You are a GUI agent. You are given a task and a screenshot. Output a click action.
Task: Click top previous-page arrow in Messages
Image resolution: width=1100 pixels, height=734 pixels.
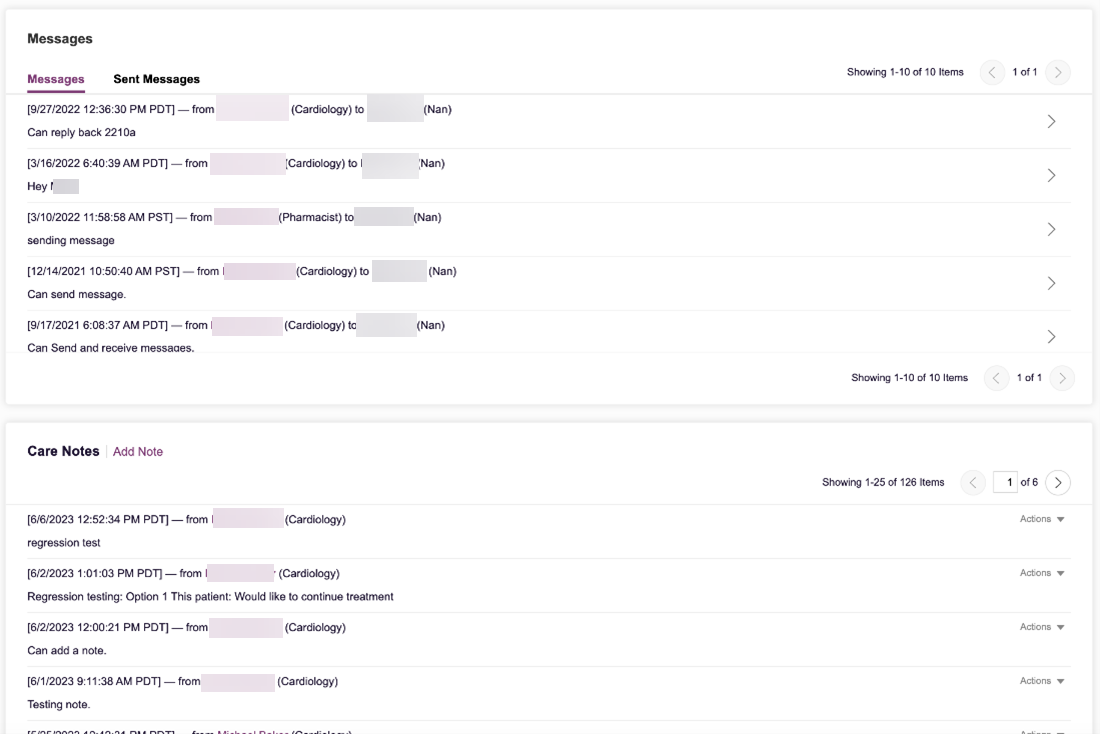[992, 72]
